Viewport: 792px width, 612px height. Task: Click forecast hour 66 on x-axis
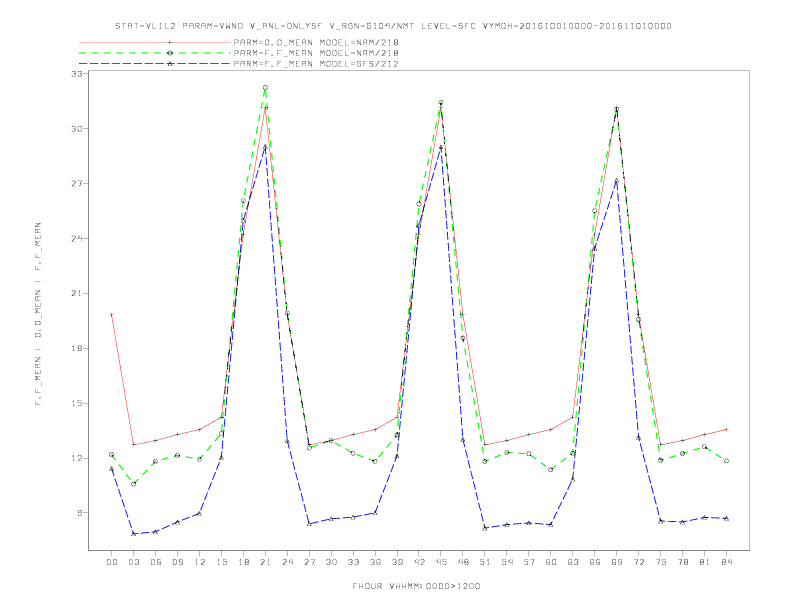[595, 562]
